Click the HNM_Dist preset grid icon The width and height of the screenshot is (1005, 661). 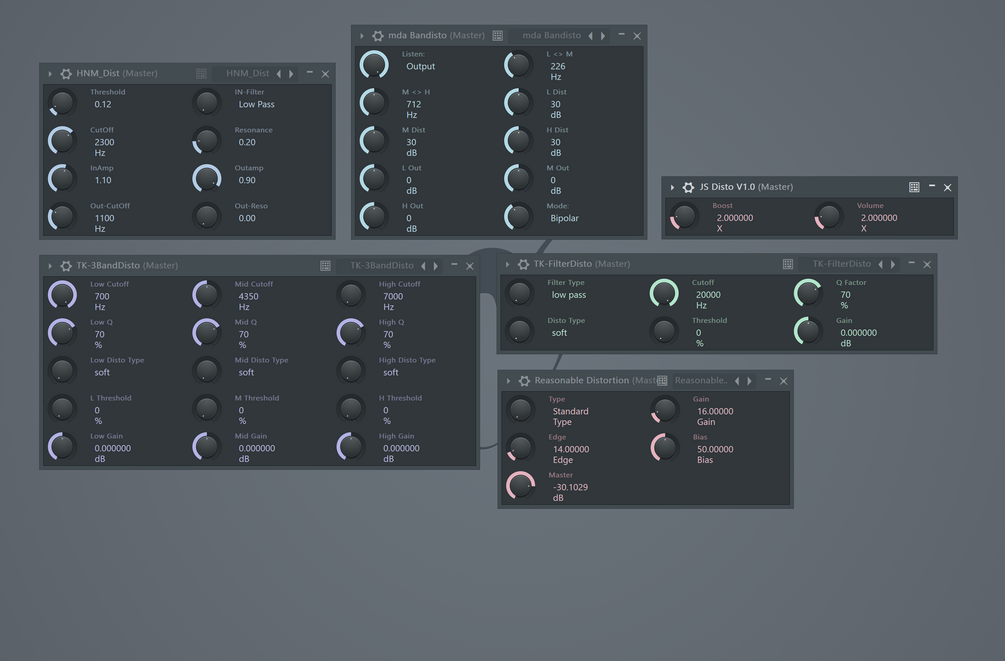(x=201, y=74)
